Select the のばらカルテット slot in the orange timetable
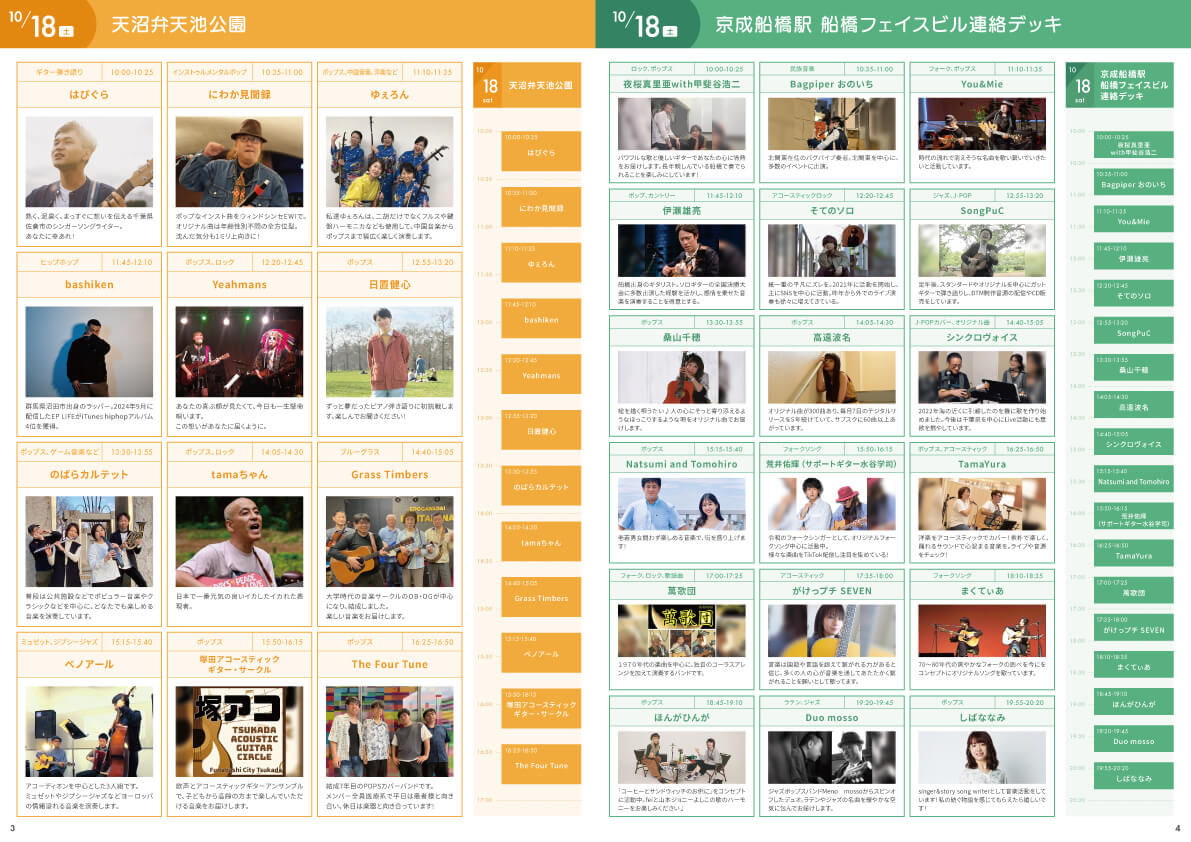This screenshot has width=1191, height=842. point(541,485)
